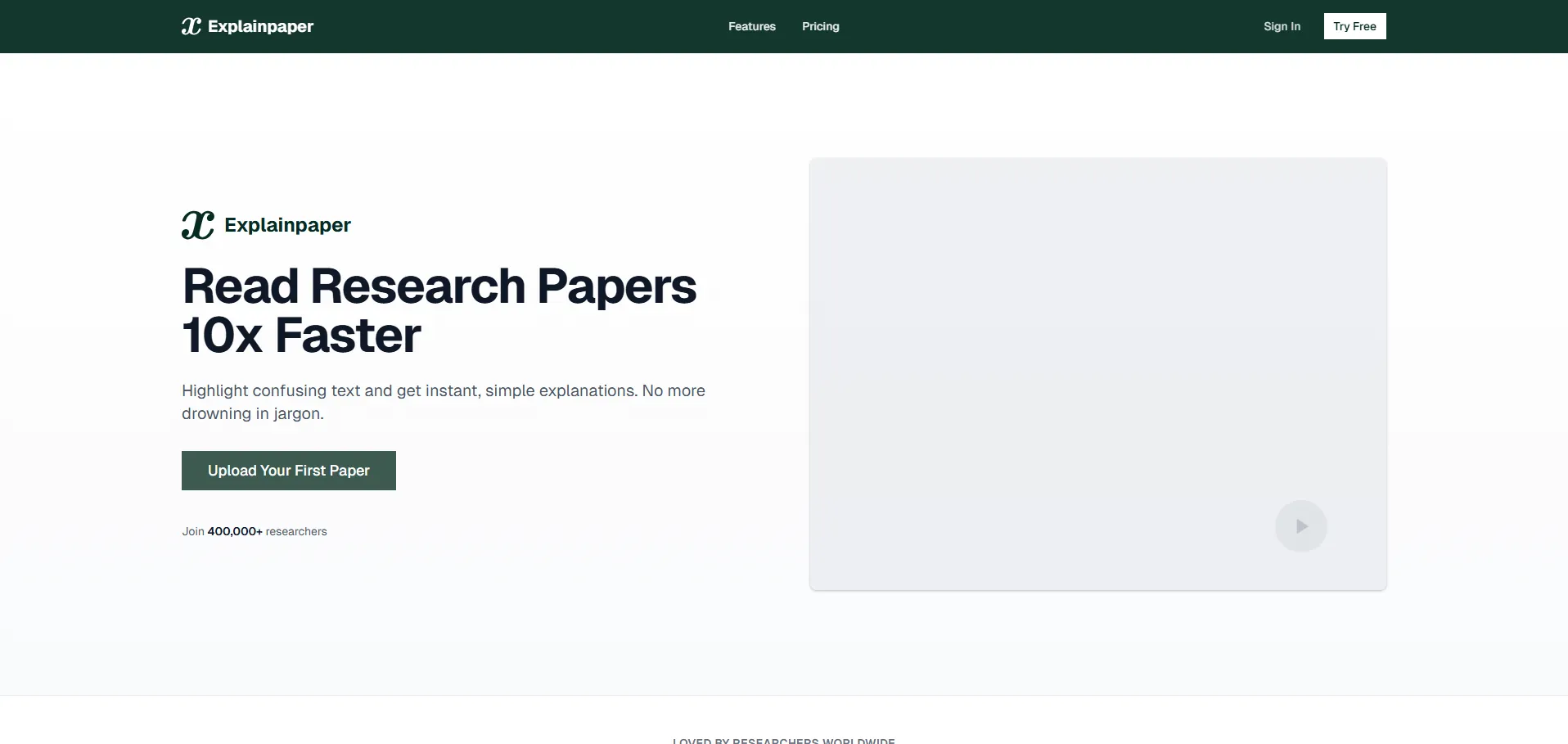
Task: Go to the Pricing page
Action: [x=820, y=26]
